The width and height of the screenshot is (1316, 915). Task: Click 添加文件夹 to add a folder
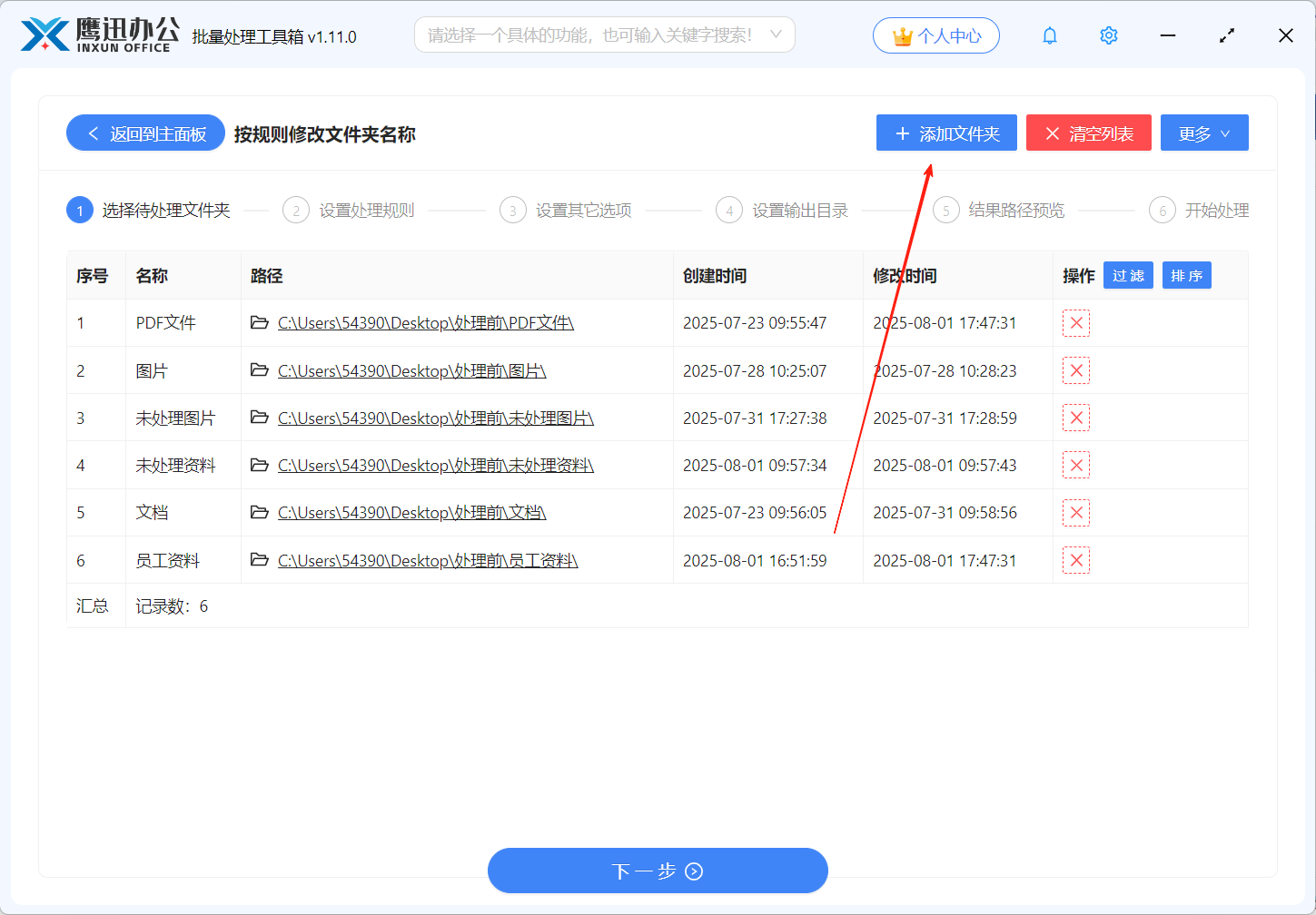tap(946, 133)
